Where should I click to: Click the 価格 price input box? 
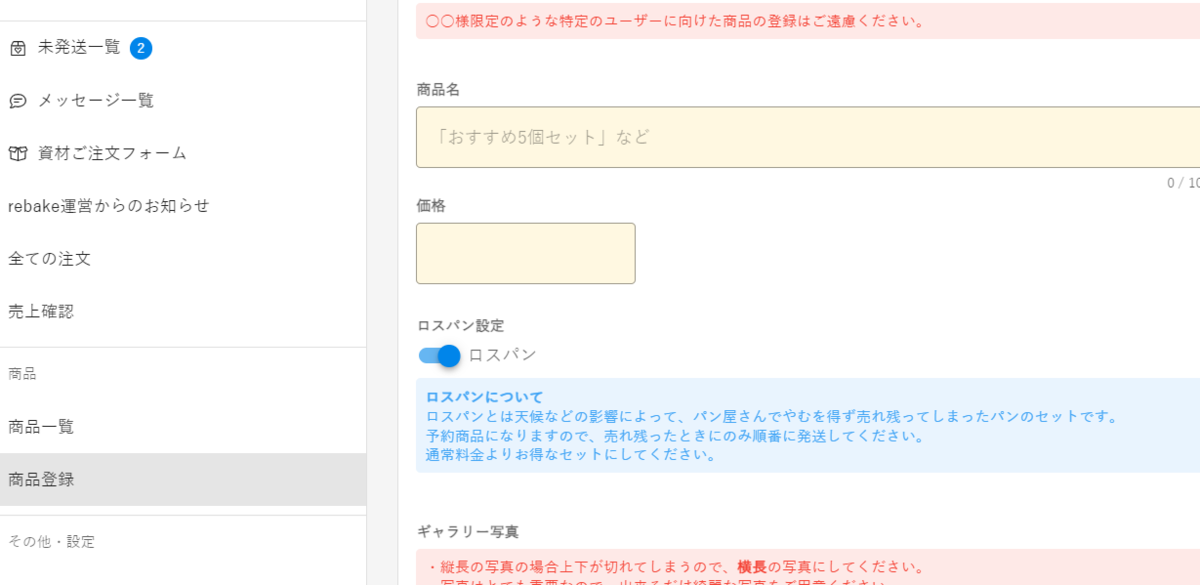(x=525, y=253)
